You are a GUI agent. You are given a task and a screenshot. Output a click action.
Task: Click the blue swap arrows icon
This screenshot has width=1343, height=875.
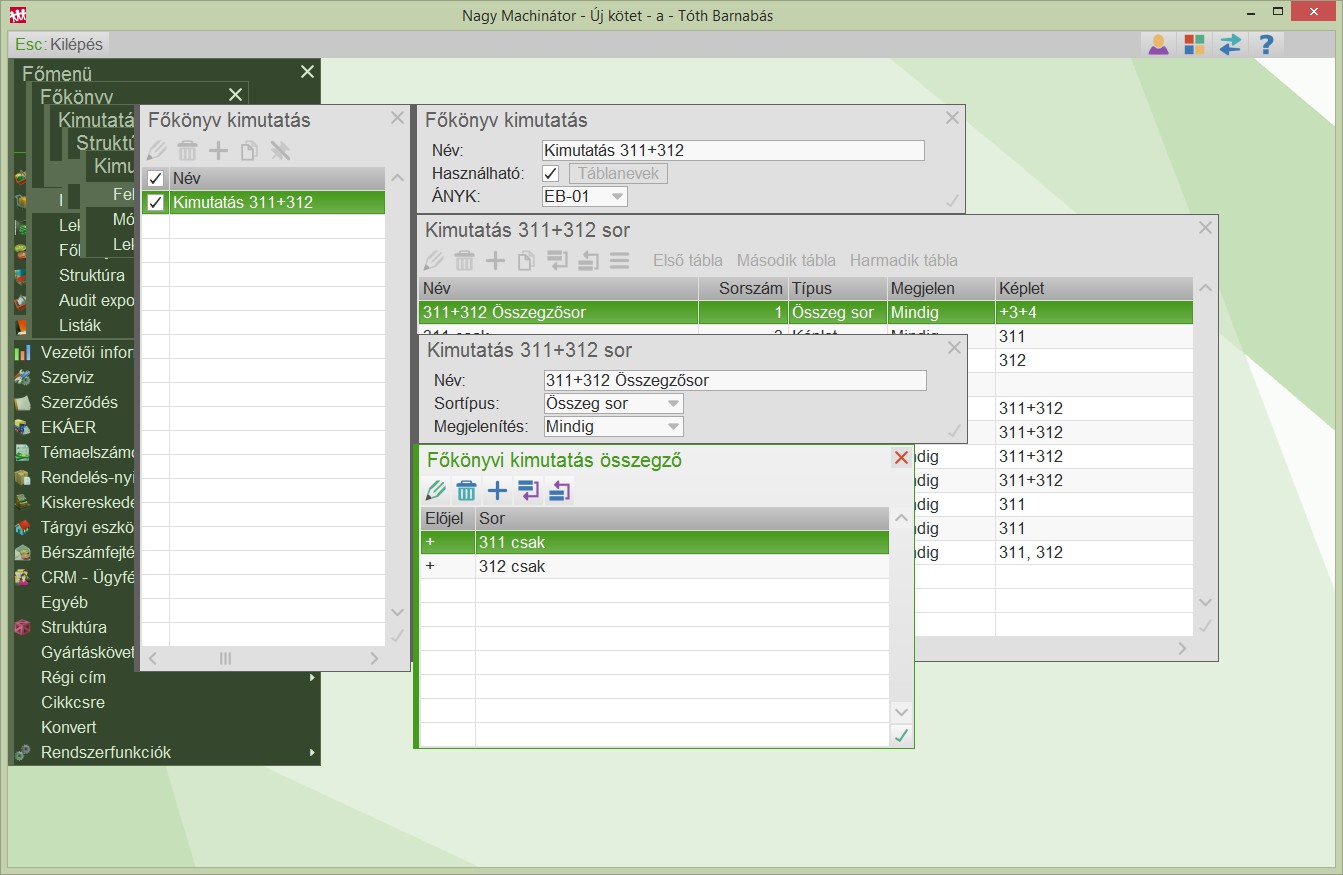[x=1230, y=44]
